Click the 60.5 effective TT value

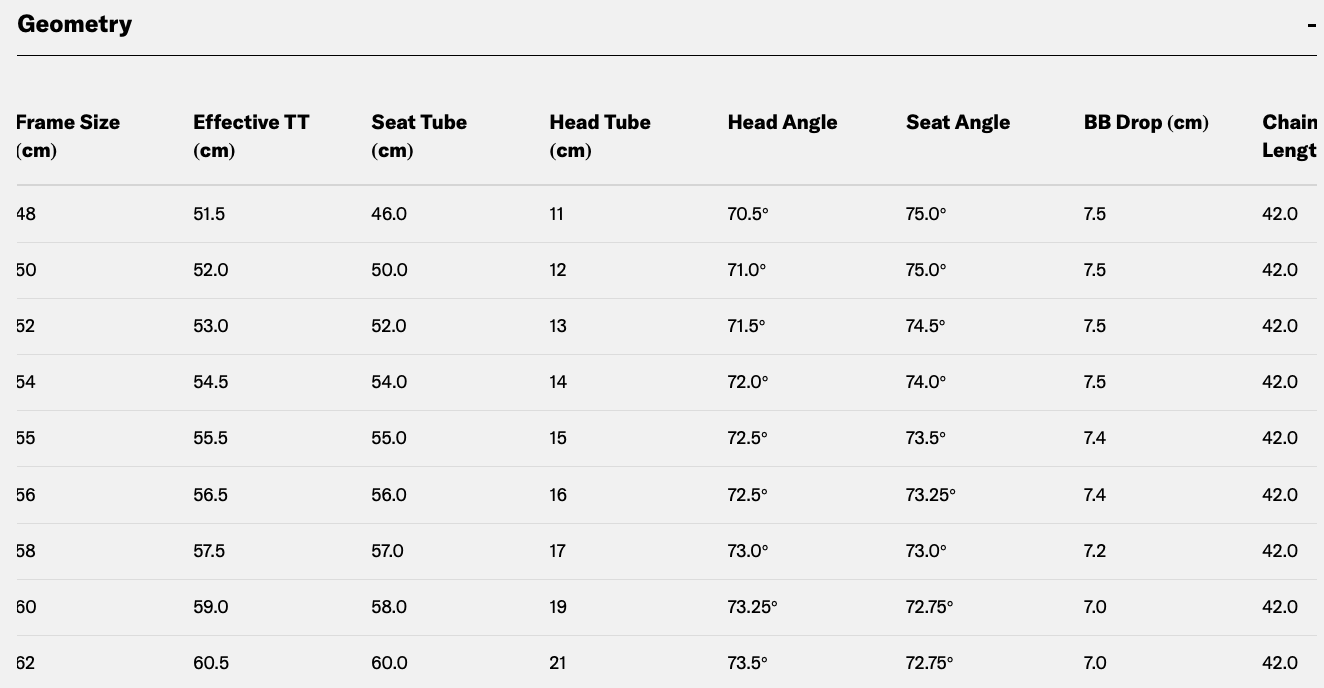(x=210, y=663)
